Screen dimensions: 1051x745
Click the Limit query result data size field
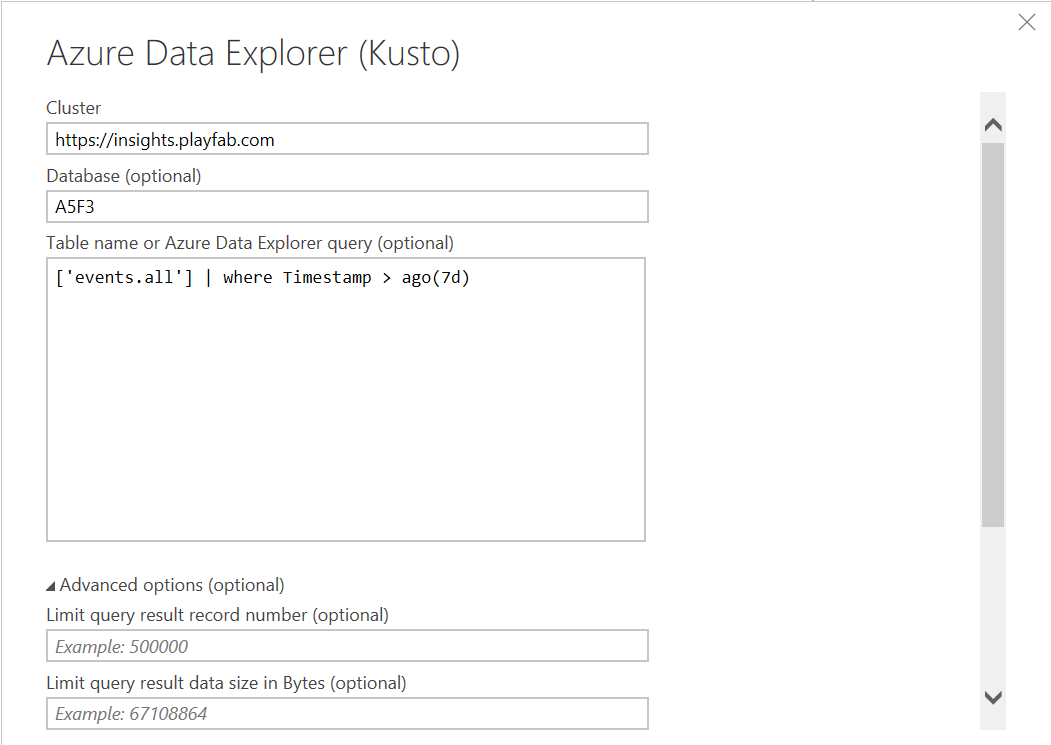click(347, 713)
